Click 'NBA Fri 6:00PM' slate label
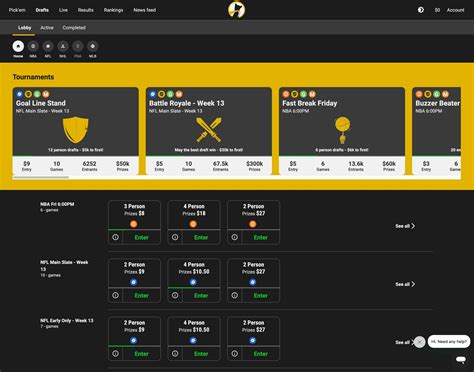Viewport: 474px width, 372px height. (57, 204)
